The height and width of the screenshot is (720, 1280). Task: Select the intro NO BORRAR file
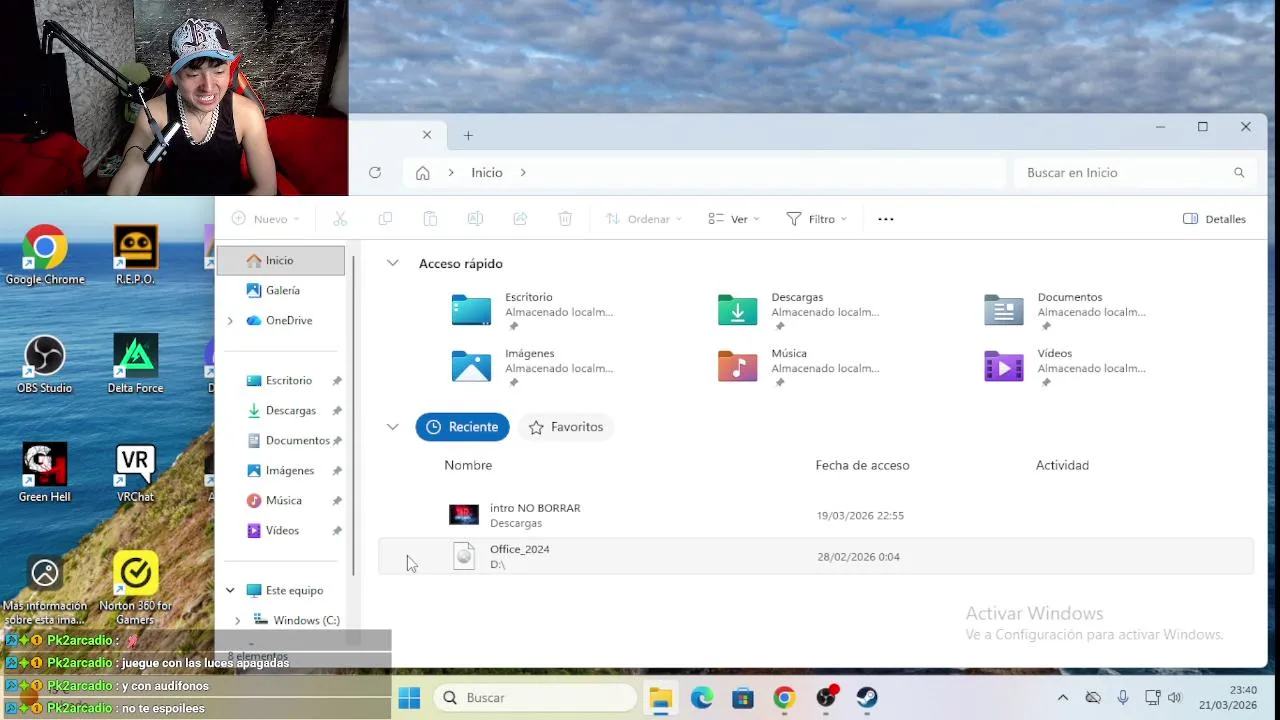coord(815,516)
